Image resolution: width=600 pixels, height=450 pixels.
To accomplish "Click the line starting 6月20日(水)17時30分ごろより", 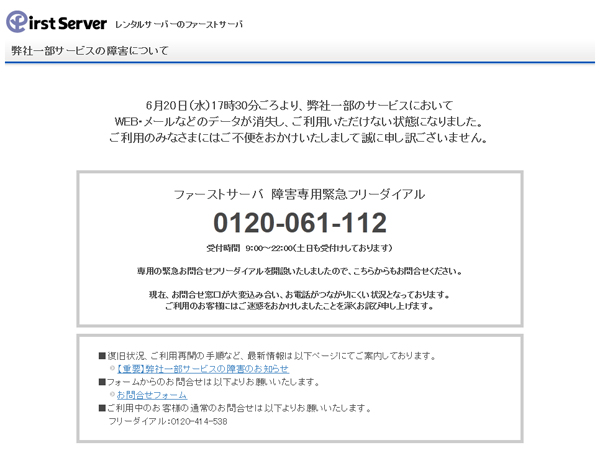I will point(299,105).
